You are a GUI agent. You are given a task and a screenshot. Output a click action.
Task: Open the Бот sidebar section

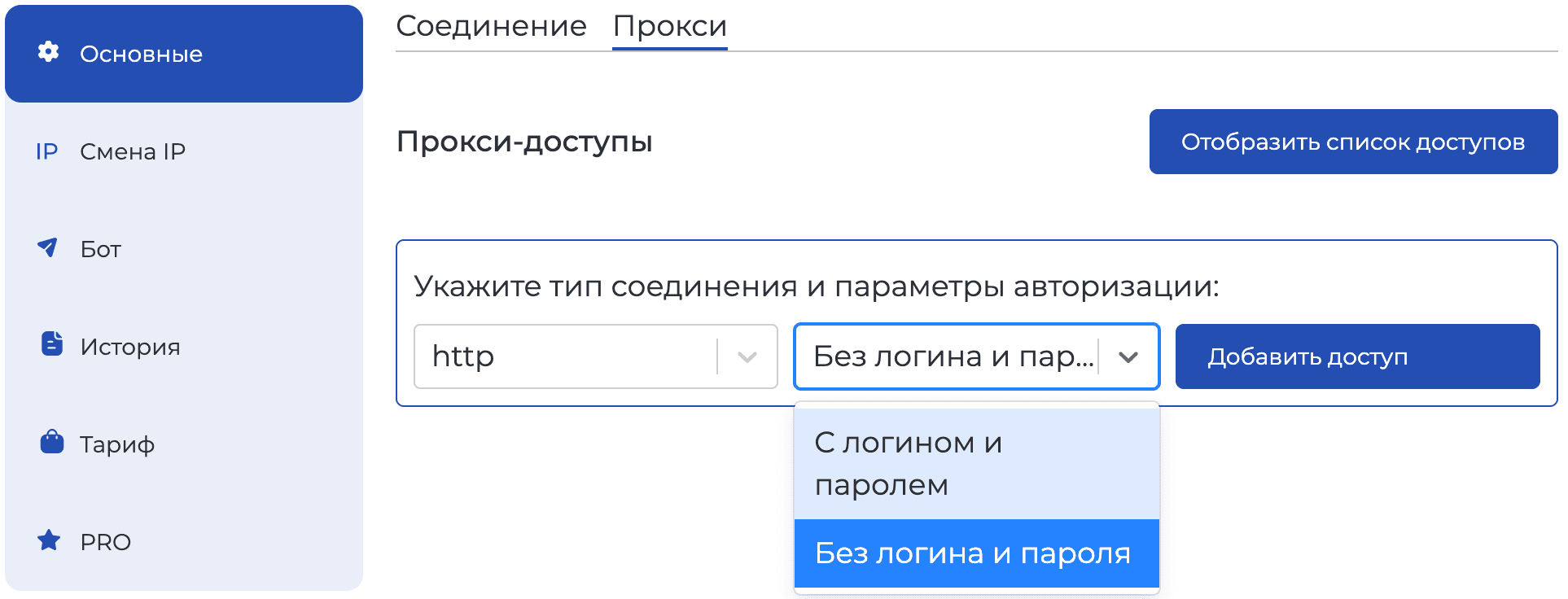(x=99, y=249)
